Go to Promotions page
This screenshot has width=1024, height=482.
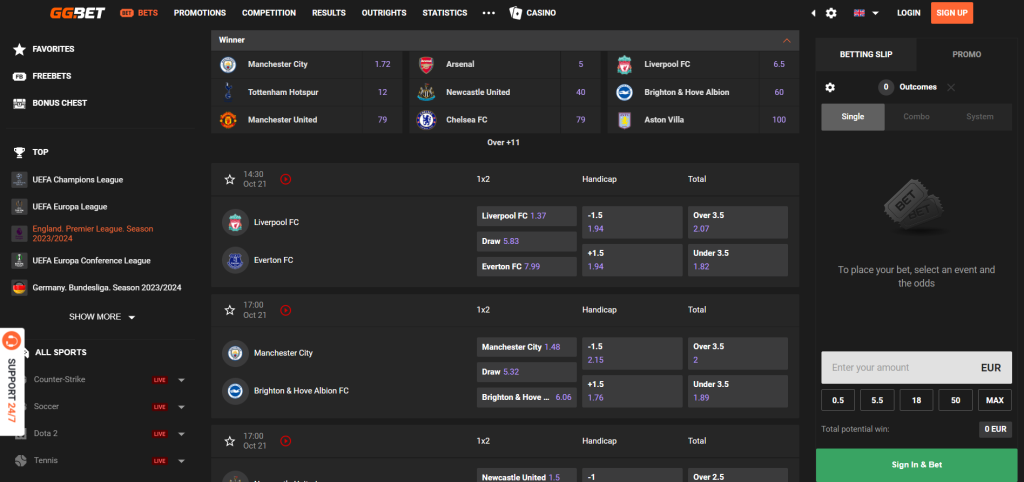[200, 13]
